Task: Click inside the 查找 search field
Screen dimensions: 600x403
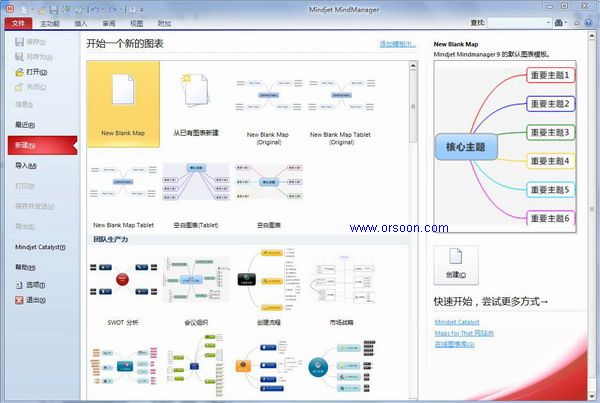Action: (x=516, y=23)
